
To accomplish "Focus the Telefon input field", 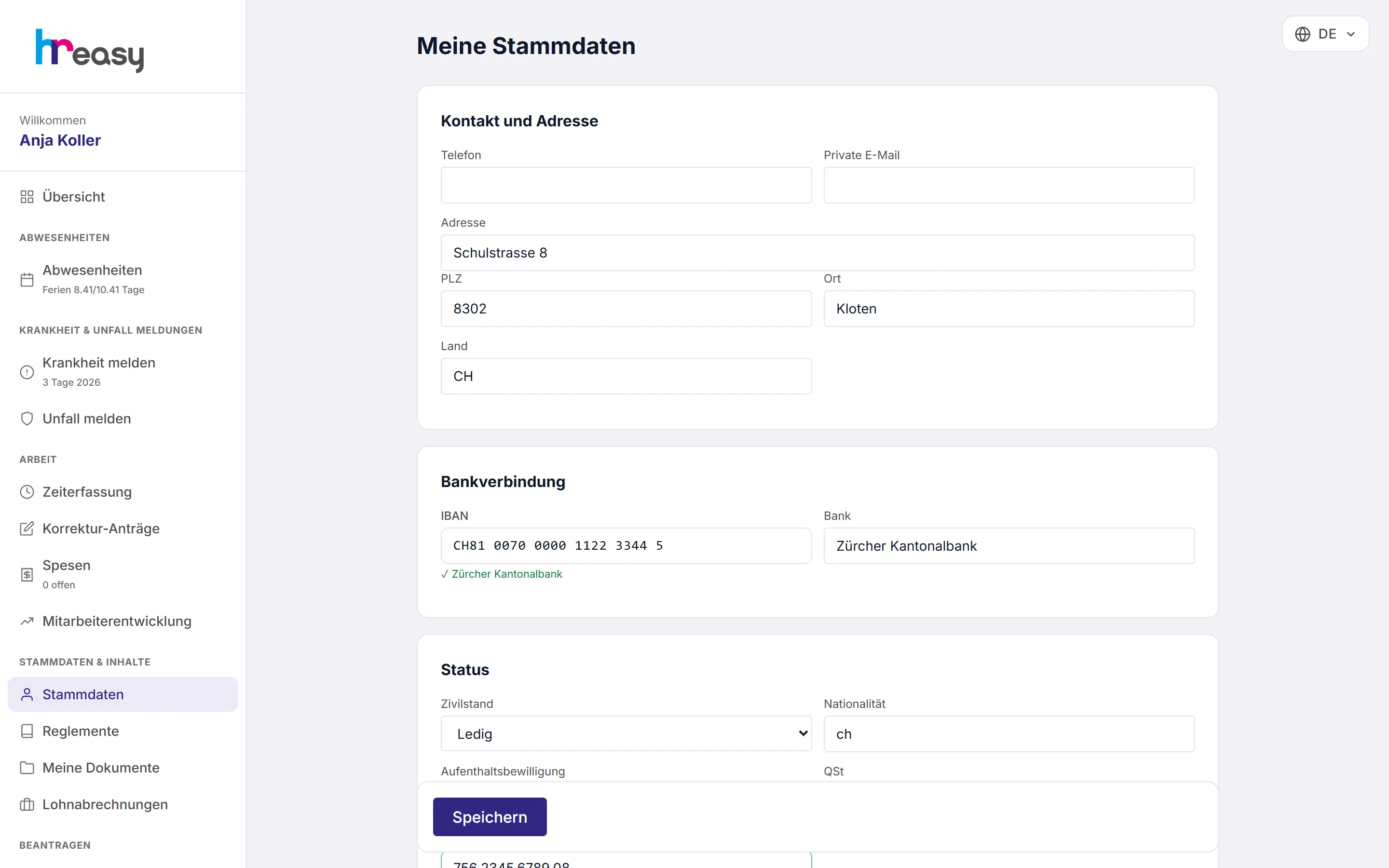I will coord(626,186).
